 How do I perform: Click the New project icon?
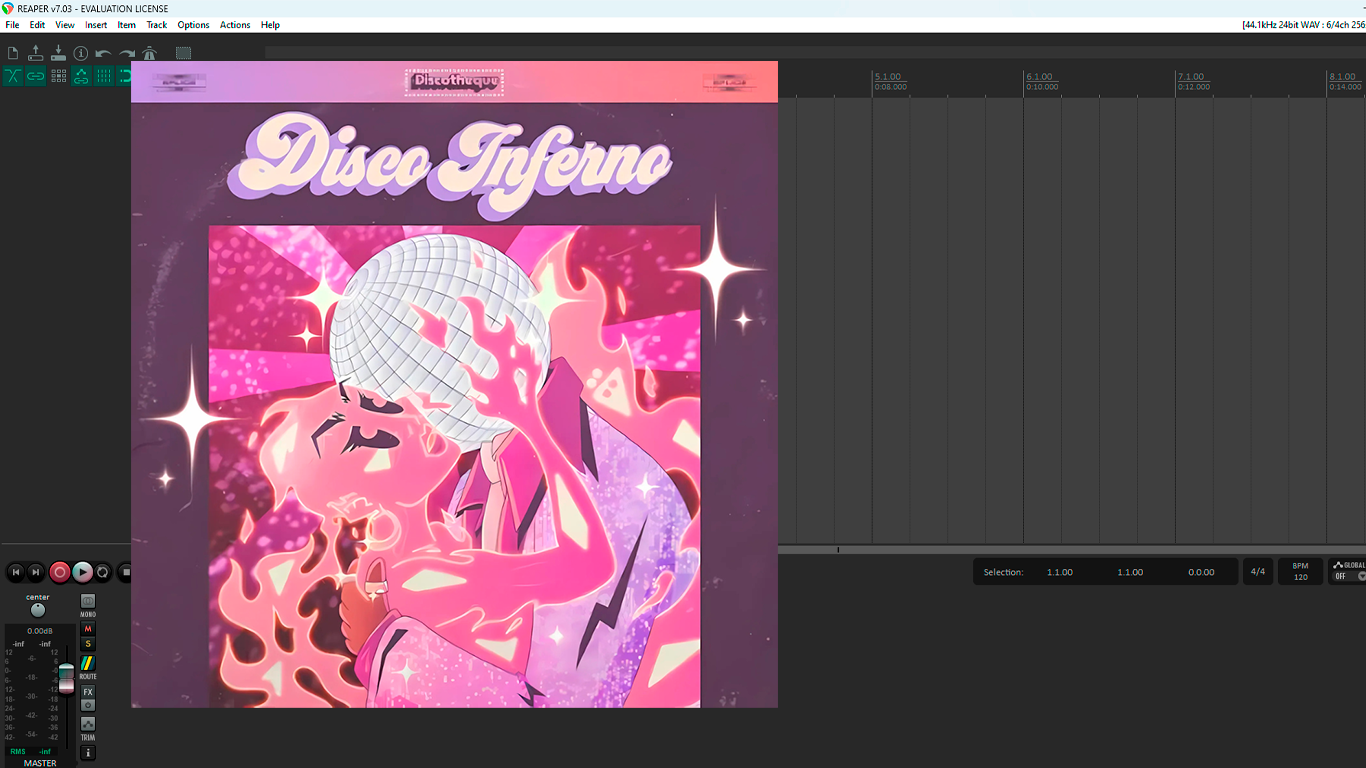point(13,53)
